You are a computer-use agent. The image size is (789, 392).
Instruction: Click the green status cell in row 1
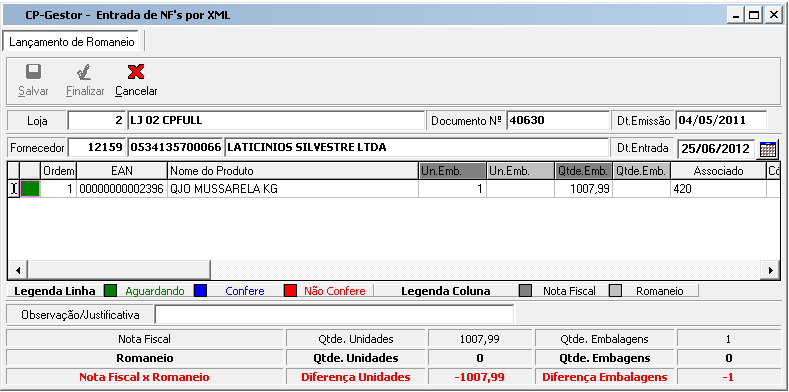(x=30, y=189)
